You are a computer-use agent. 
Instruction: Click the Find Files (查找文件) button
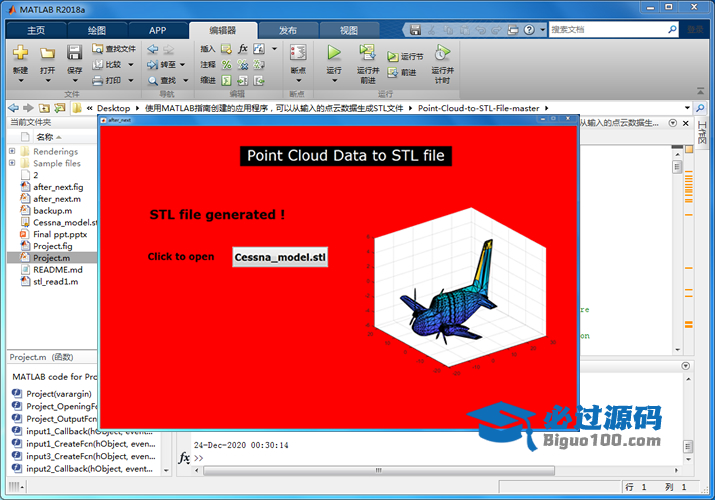coord(114,48)
